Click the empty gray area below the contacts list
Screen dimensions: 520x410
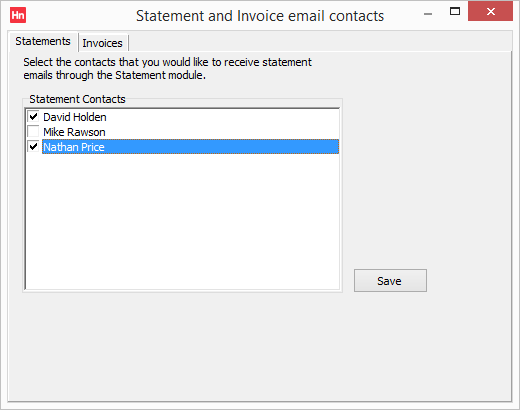[260, 347]
